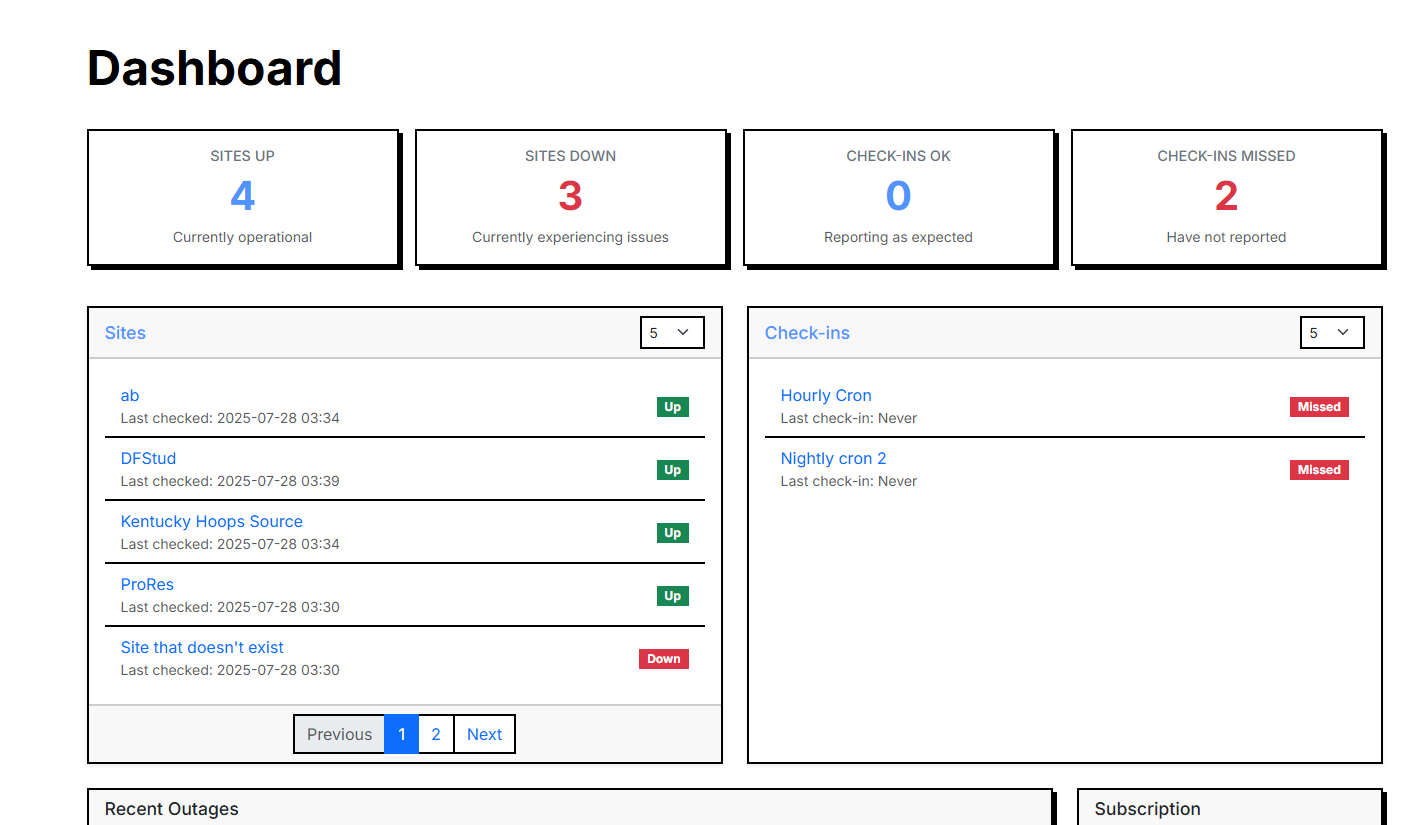Click the Sites Up stat card
This screenshot has height=825, width=1421.
(243, 197)
